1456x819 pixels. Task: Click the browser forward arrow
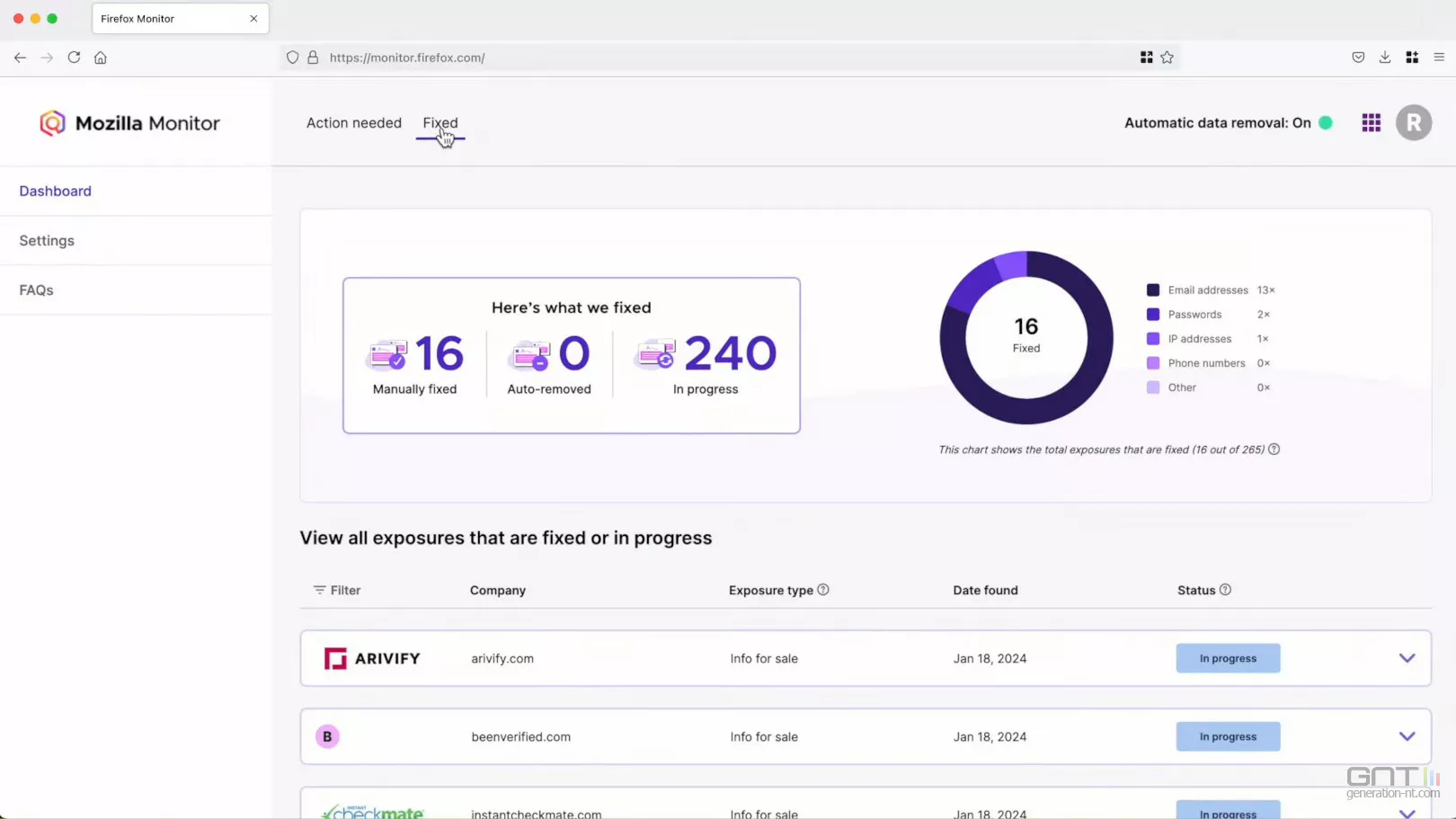tap(47, 58)
